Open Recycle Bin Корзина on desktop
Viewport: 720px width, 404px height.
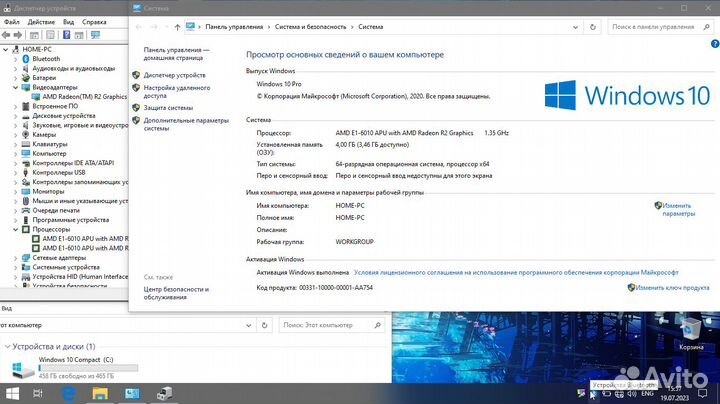691,332
